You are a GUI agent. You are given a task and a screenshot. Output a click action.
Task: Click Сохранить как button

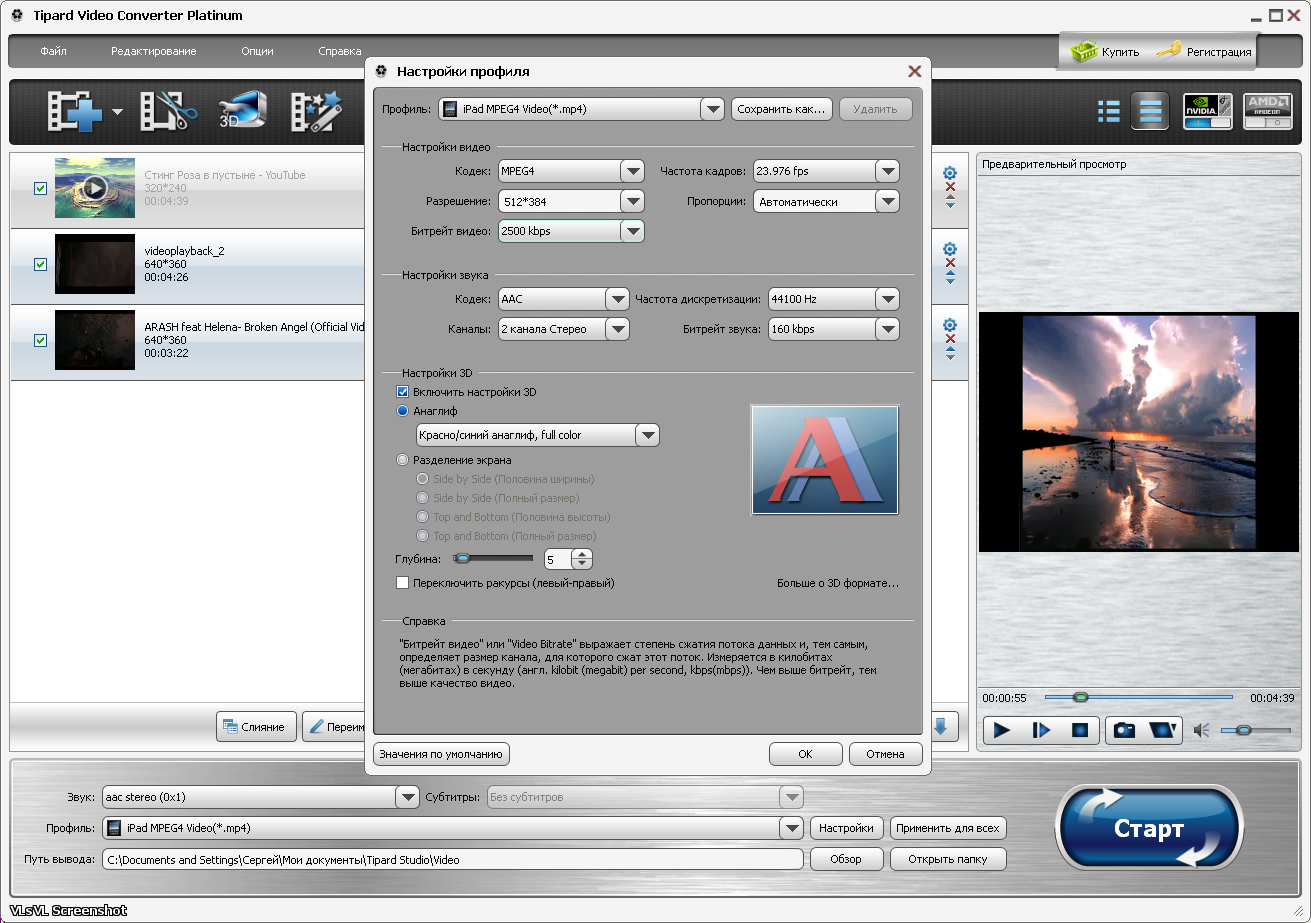[782, 109]
